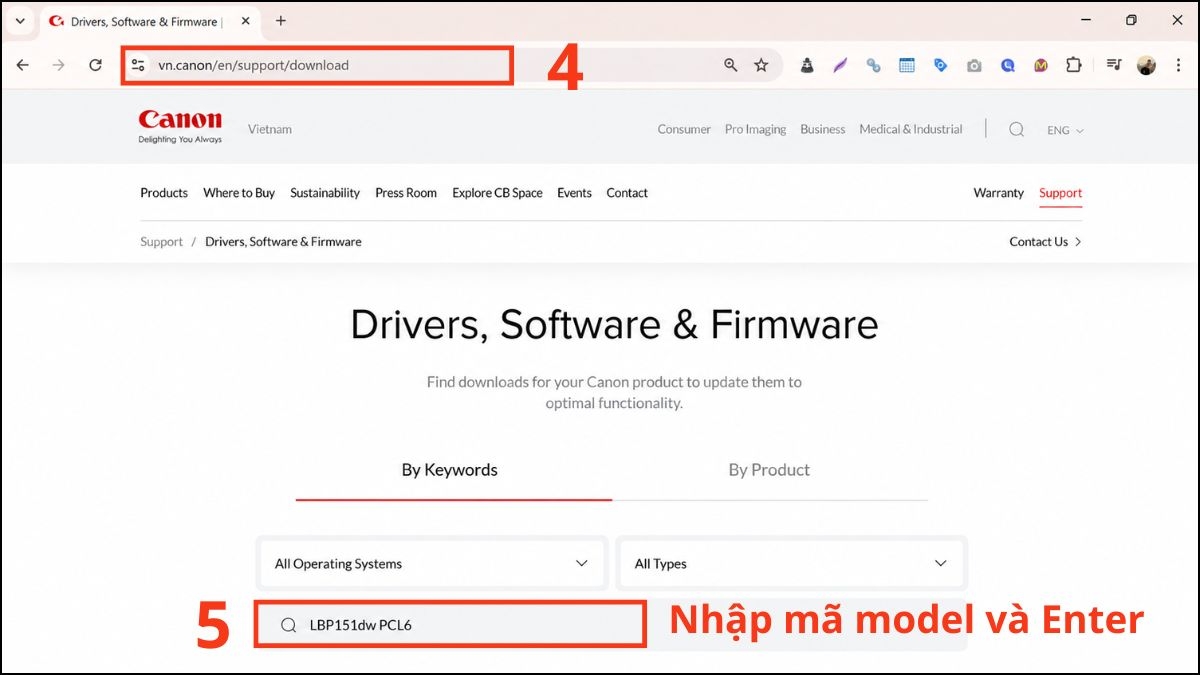Minimize the Chrome window

click(1086, 20)
